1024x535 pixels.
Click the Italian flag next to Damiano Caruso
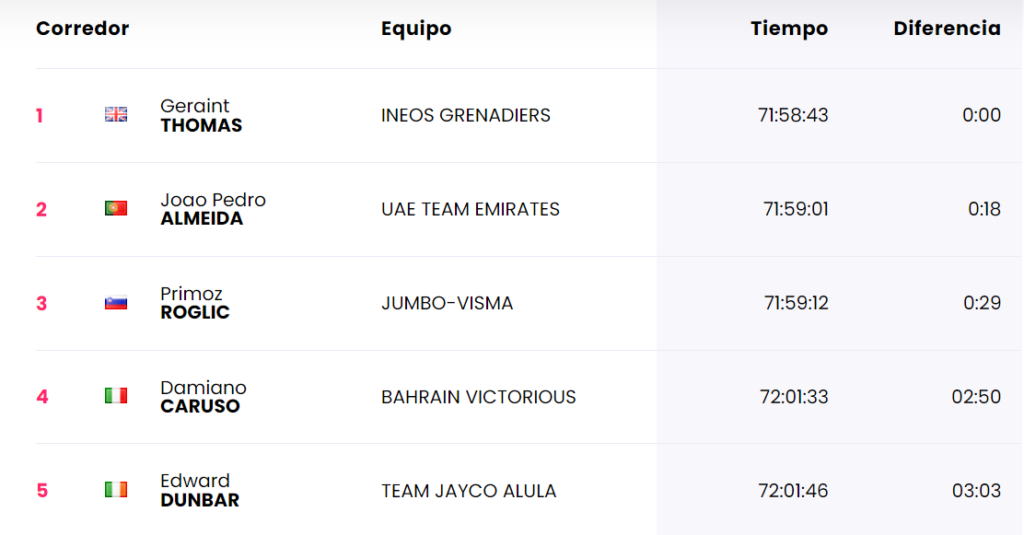click(116, 396)
